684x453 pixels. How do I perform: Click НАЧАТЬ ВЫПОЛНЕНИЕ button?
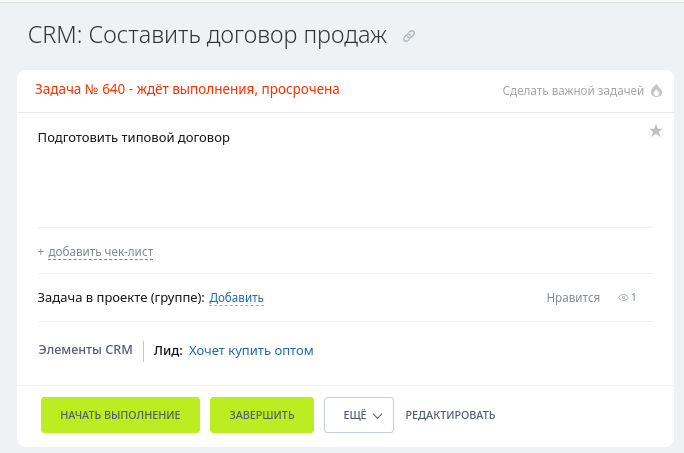(120, 415)
